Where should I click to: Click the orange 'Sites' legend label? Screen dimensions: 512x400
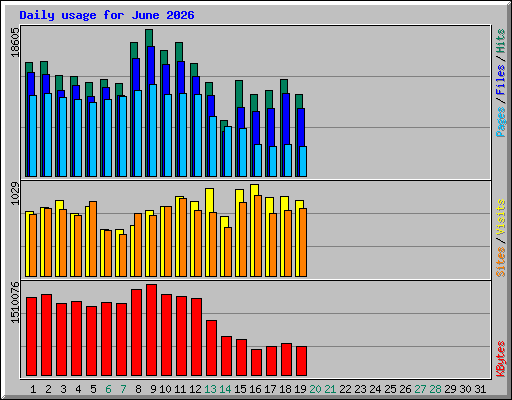click(501, 262)
